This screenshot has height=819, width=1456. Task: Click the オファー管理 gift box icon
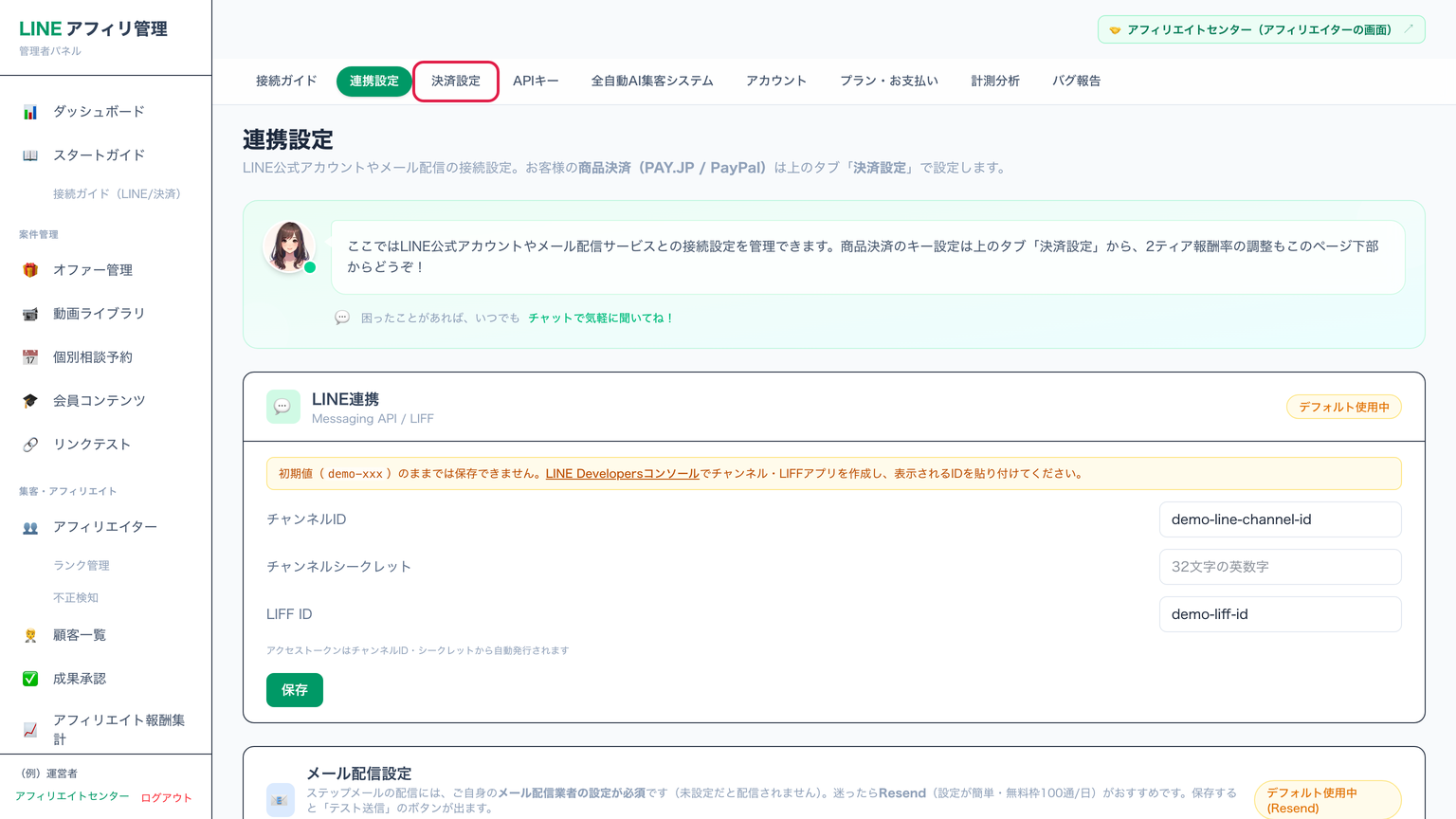[x=30, y=270]
